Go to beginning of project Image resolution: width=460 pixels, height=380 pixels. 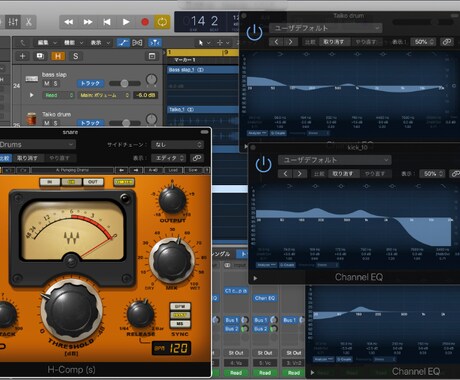point(107,22)
